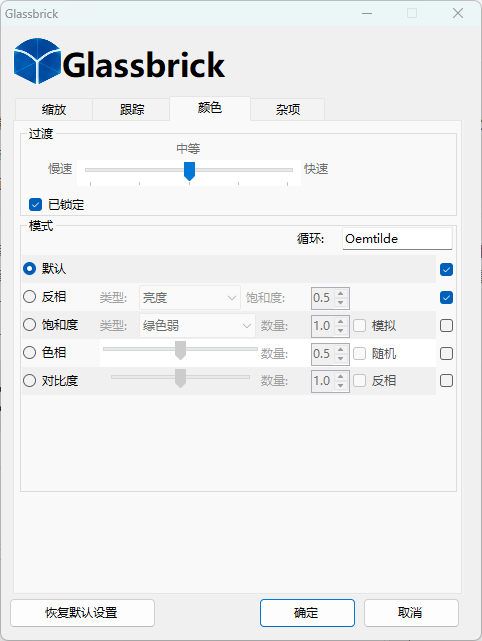Toggle the cycle checkbox in 默认 row

coord(446,269)
